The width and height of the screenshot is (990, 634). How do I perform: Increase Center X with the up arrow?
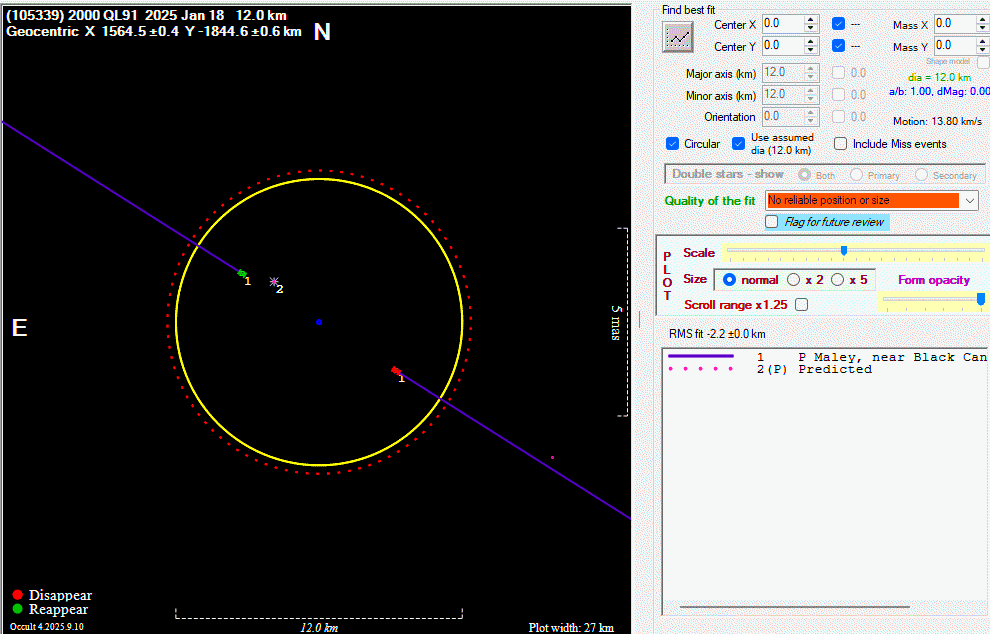click(x=811, y=19)
